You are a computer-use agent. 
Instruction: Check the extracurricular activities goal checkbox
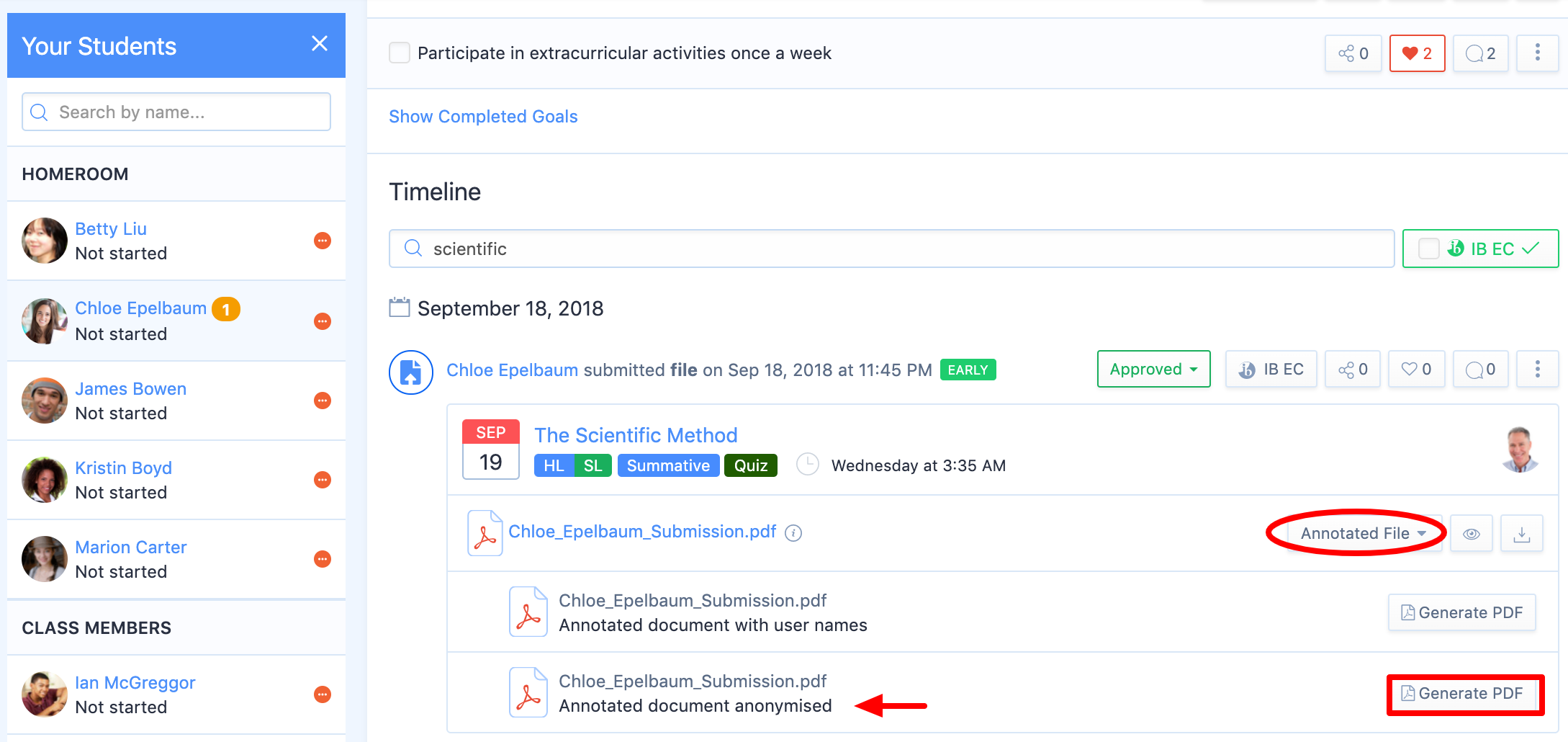[x=400, y=53]
